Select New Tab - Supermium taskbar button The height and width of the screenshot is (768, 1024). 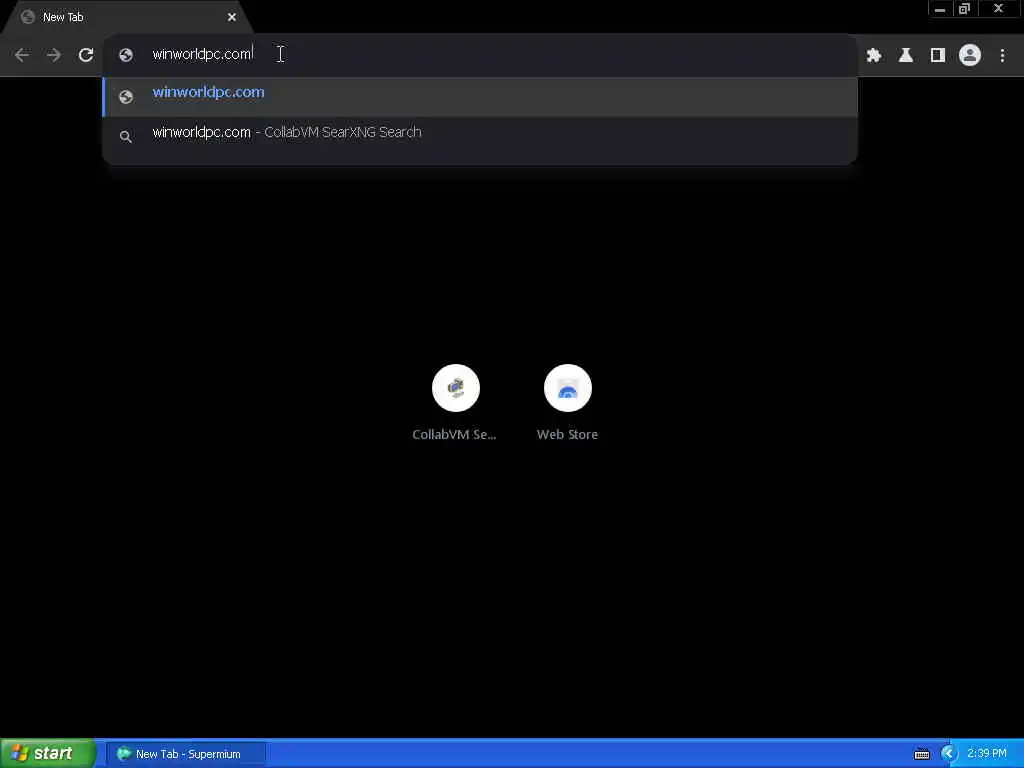click(187, 754)
